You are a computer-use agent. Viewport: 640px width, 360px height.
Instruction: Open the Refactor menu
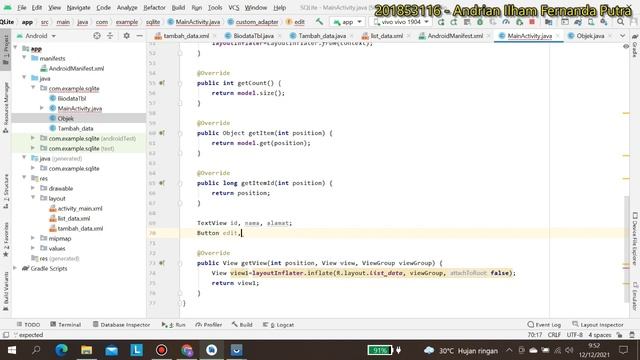[x=154, y=8]
